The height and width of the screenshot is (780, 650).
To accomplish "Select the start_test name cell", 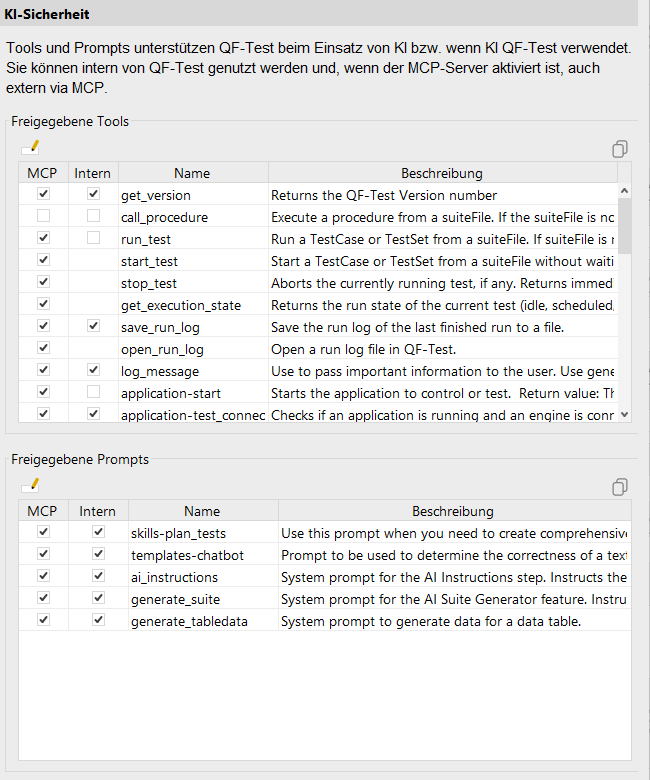I will tap(193, 261).
